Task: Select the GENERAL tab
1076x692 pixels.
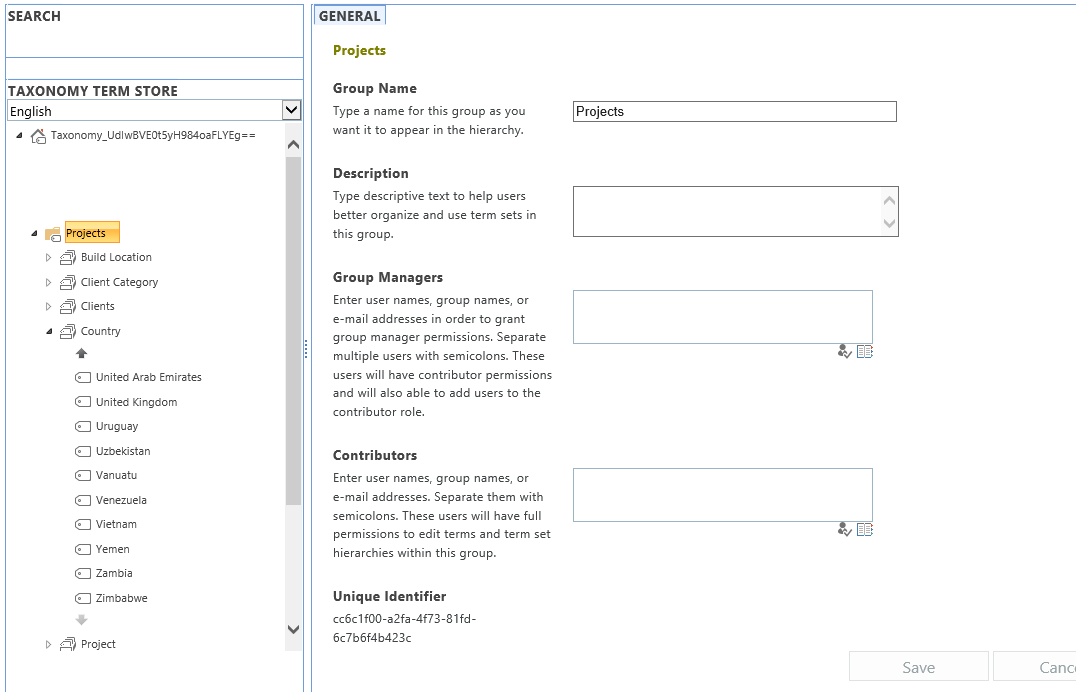Action: pyautogui.click(x=349, y=16)
